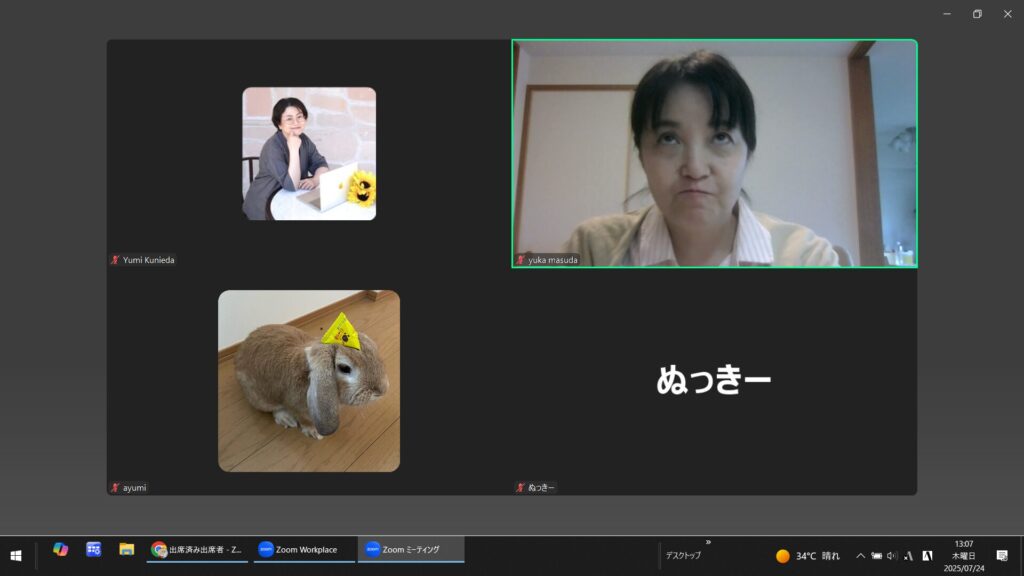This screenshot has height=576, width=1024.
Task: Switch to Zoom Workplace taskbar window
Action: [x=304, y=549]
